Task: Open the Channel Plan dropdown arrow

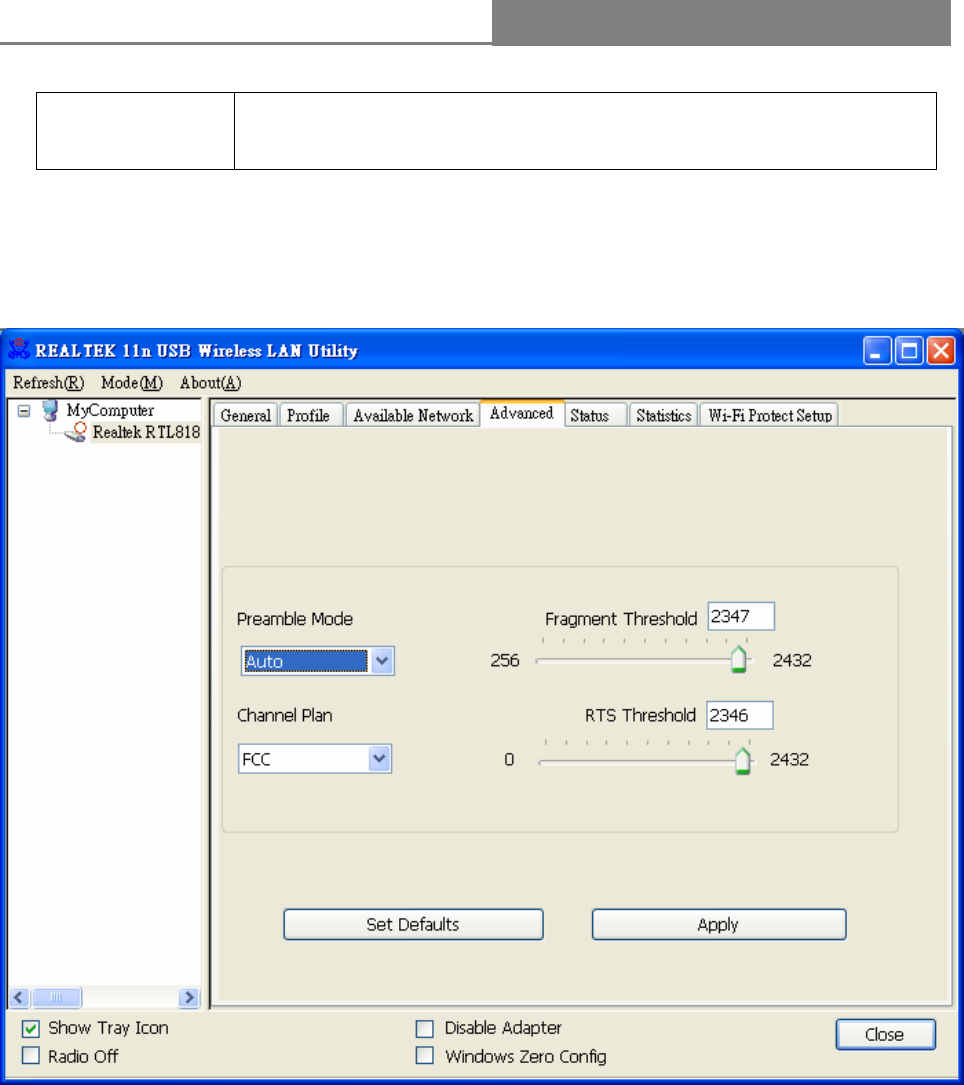Action: [x=379, y=758]
